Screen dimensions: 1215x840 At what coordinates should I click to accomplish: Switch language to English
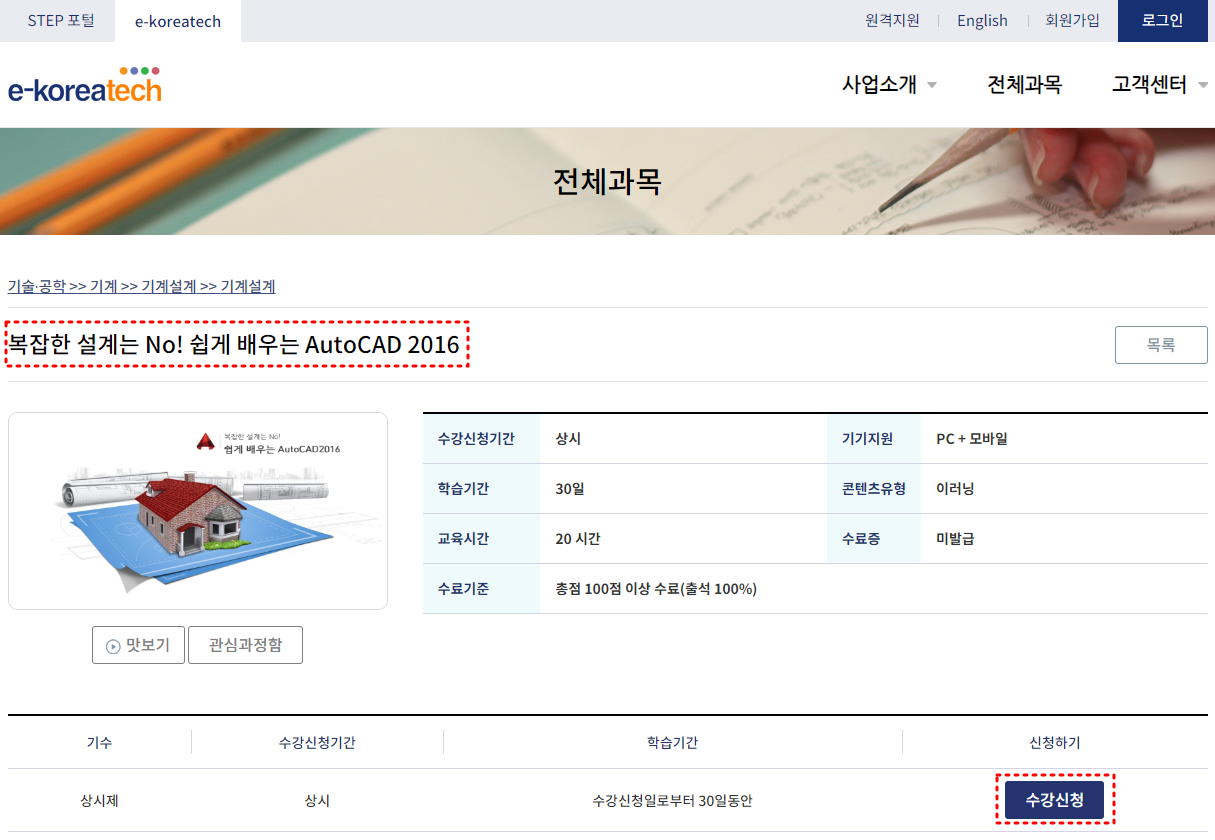tap(982, 20)
